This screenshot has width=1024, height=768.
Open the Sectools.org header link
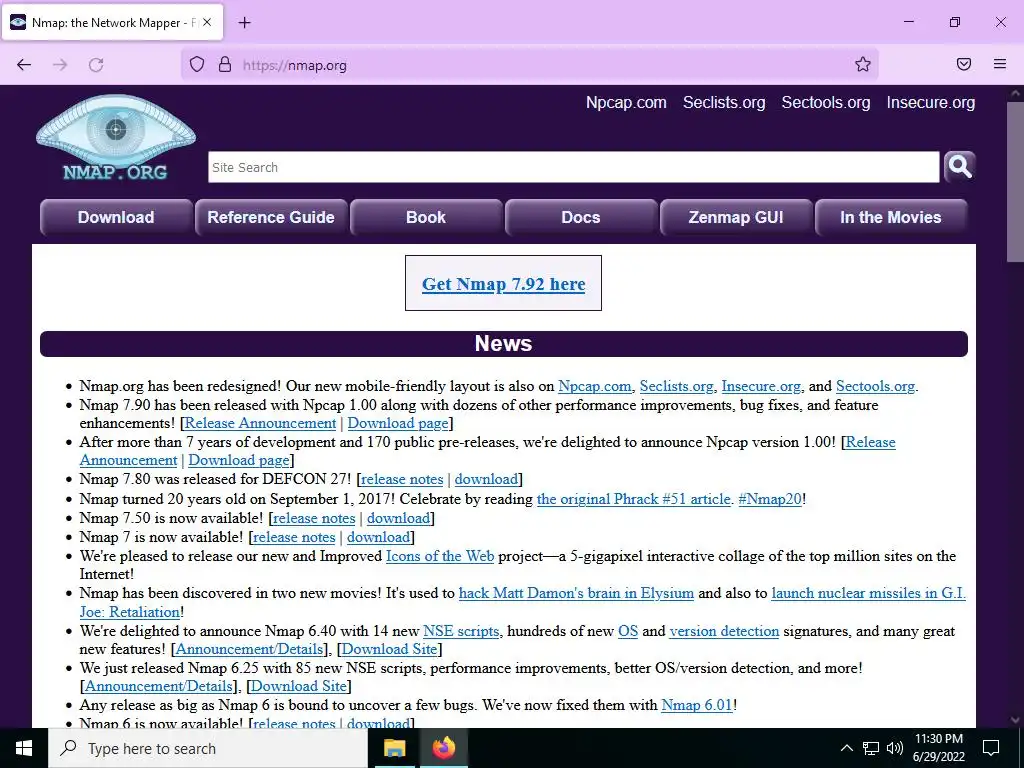tap(826, 103)
